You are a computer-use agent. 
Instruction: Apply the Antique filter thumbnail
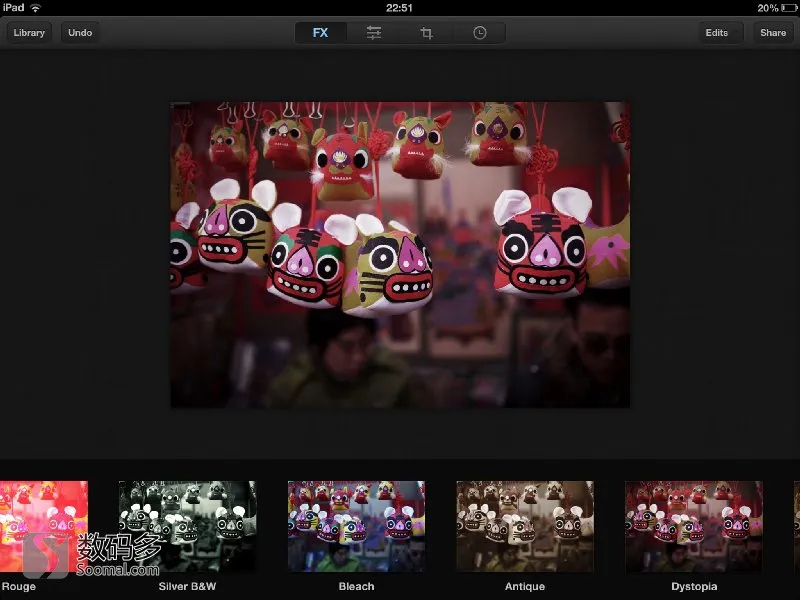pyautogui.click(x=525, y=526)
